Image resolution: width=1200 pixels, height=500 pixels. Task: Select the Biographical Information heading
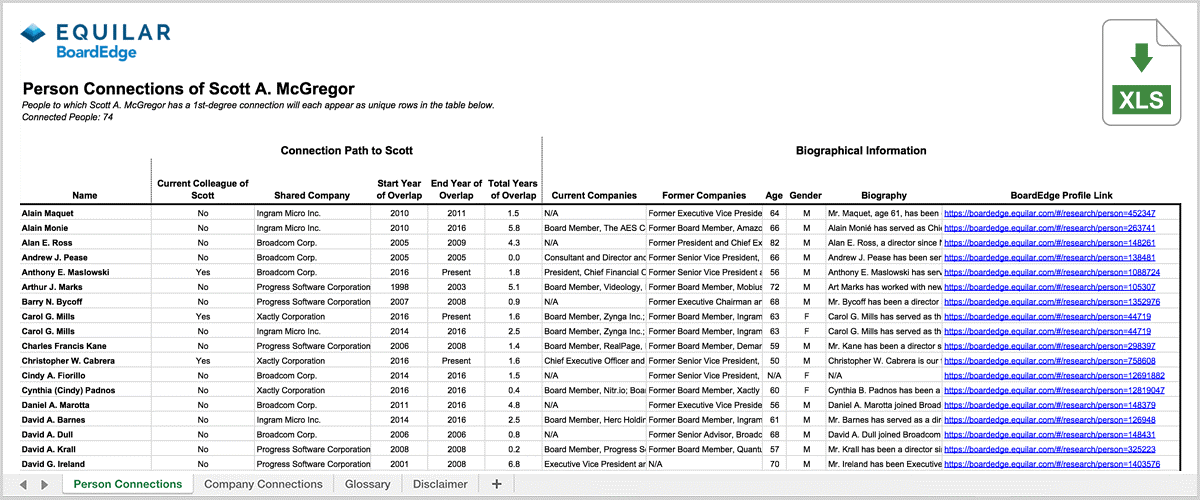(861, 151)
